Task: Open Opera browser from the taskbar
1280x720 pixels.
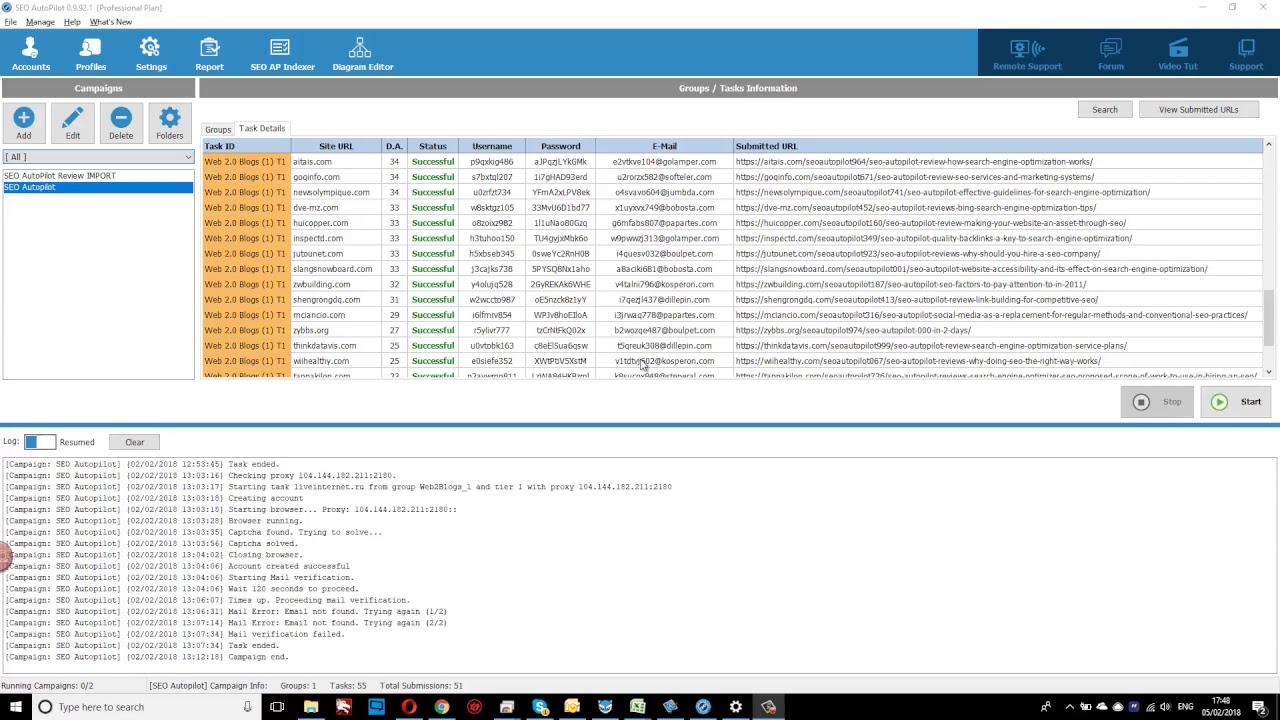Action: pos(409,707)
